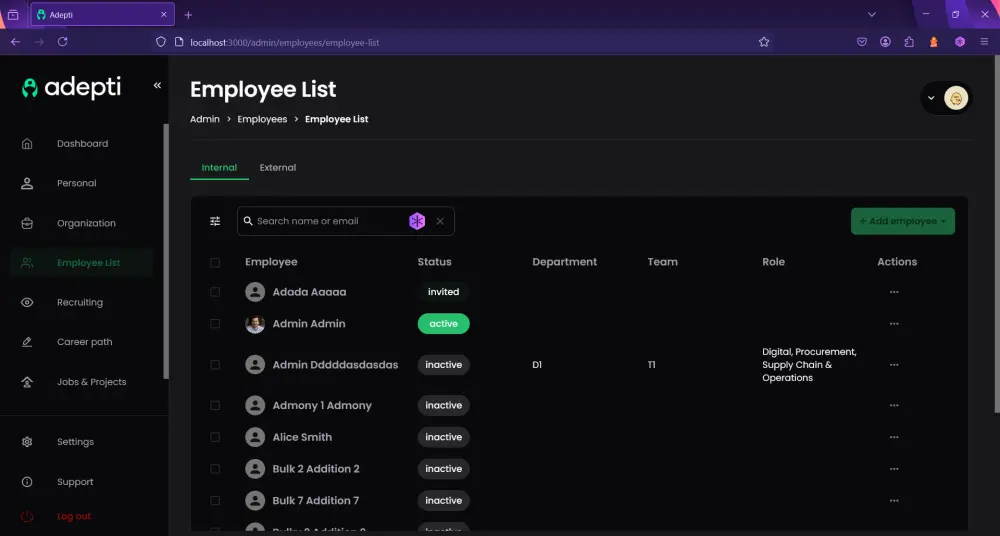Expand the Add employee dropdown button
The height and width of the screenshot is (536, 1000).
click(902, 221)
